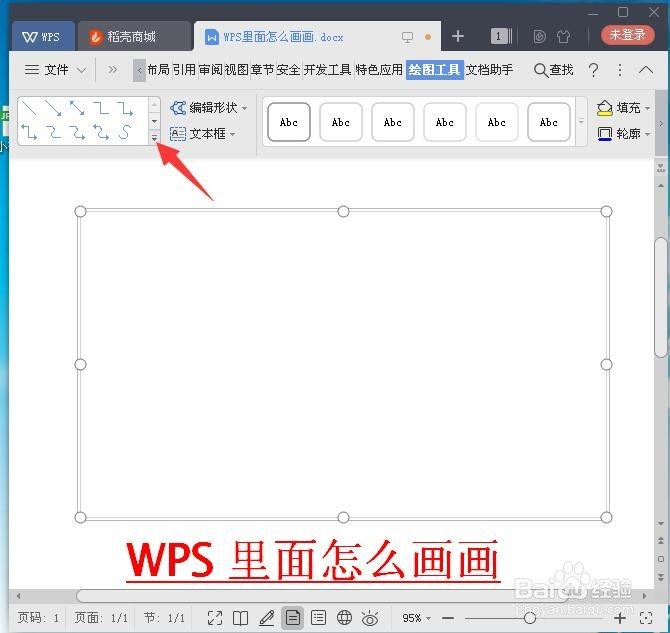Screen dimensions: 670x633
Task: Expand the shapes gallery list
Action: pyautogui.click(x=154, y=137)
